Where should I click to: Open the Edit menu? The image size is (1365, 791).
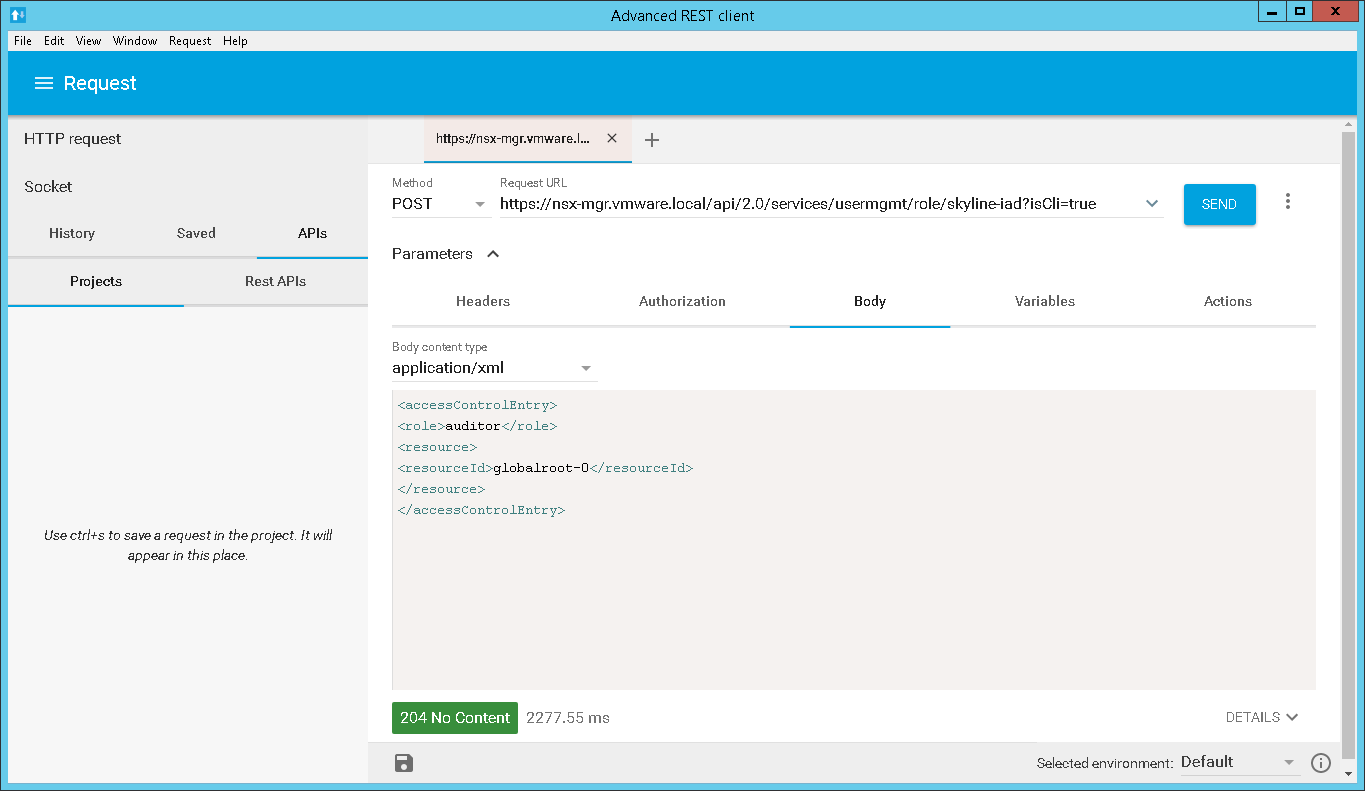(x=54, y=41)
